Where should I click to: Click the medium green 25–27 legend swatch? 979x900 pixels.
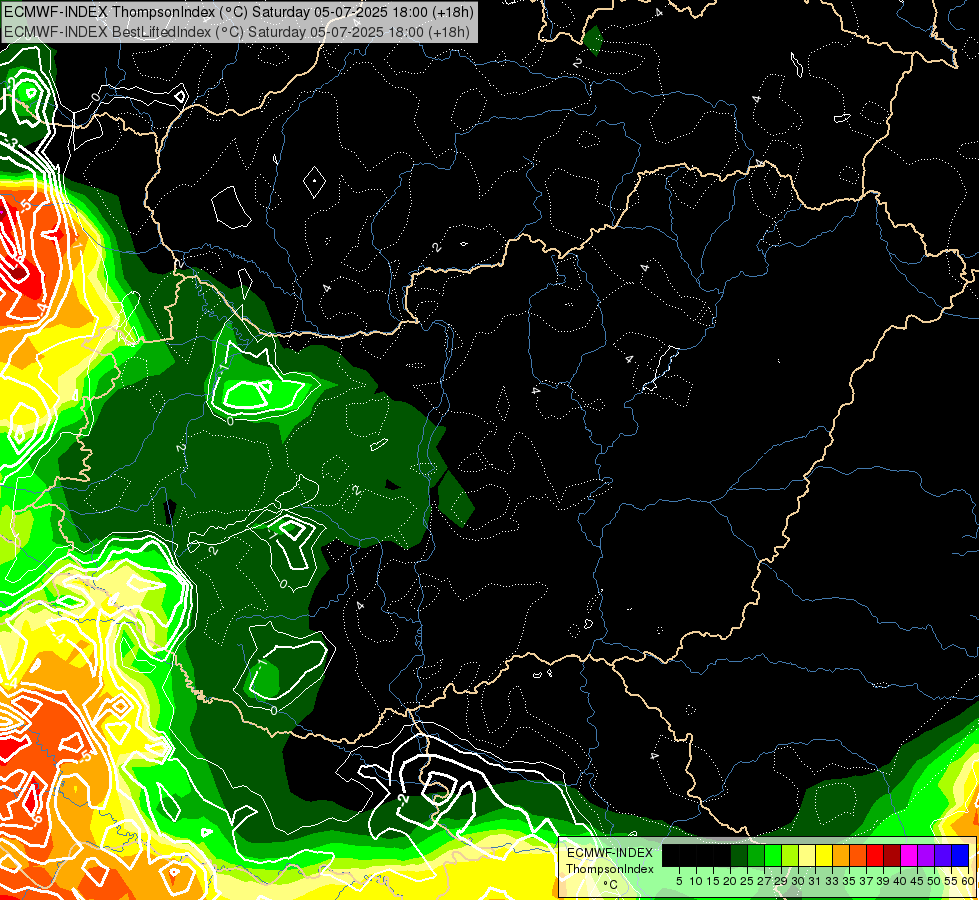(x=756, y=856)
